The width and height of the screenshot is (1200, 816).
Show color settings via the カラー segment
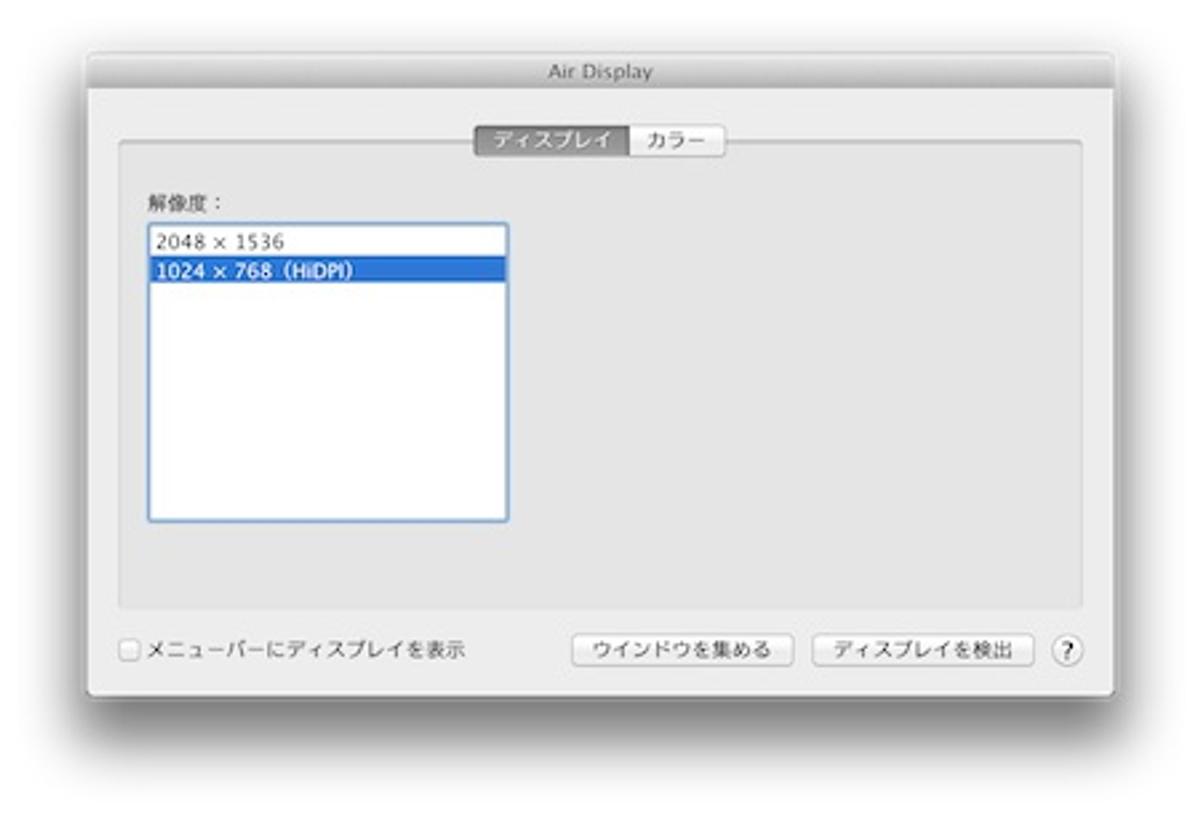[676, 141]
